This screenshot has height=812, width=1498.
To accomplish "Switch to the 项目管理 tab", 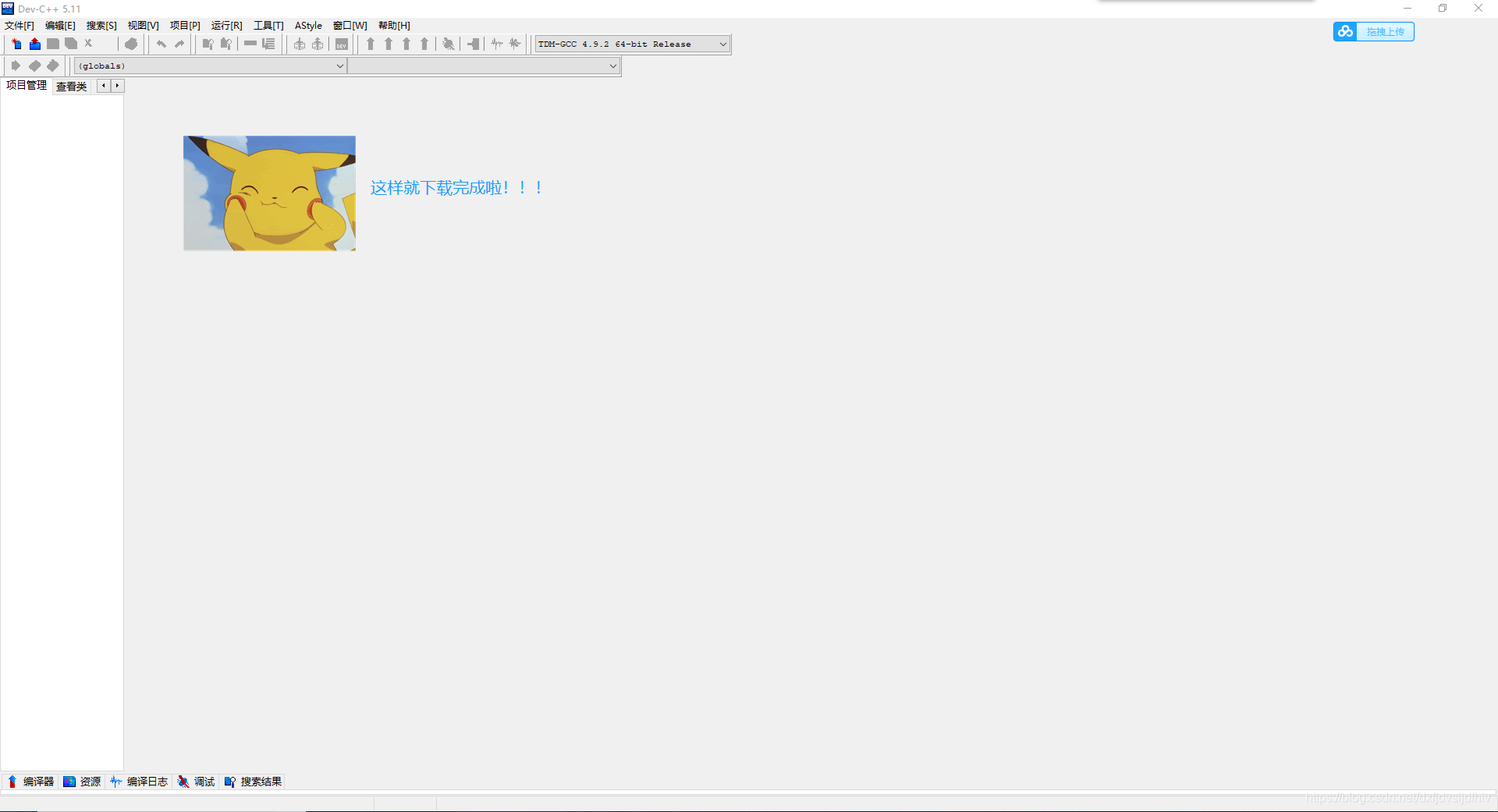I will tap(27, 86).
